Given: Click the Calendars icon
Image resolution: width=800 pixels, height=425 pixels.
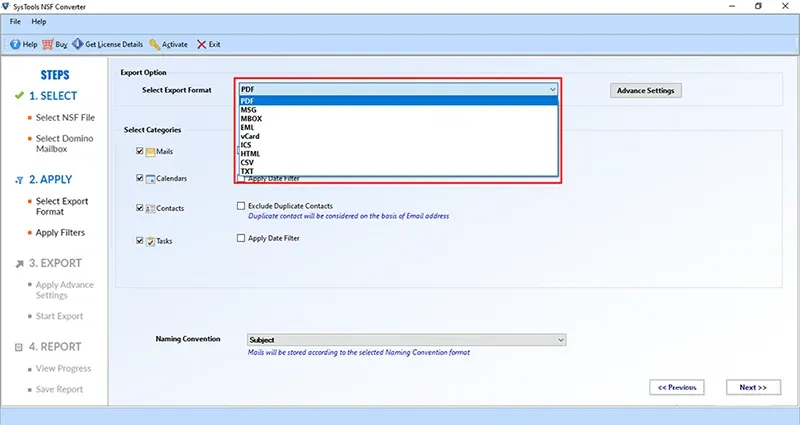Looking at the screenshot, I should pyautogui.click(x=151, y=179).
